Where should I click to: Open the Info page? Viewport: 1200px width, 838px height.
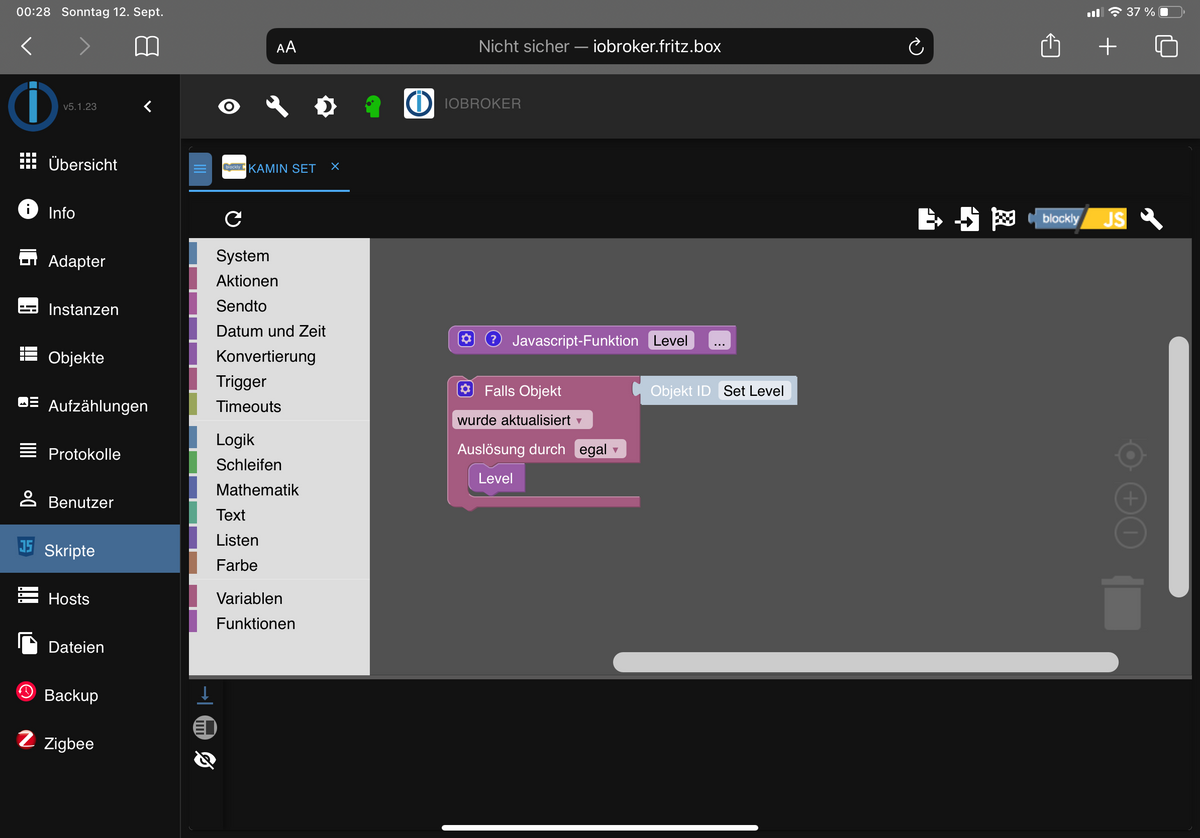pos(90,212)
